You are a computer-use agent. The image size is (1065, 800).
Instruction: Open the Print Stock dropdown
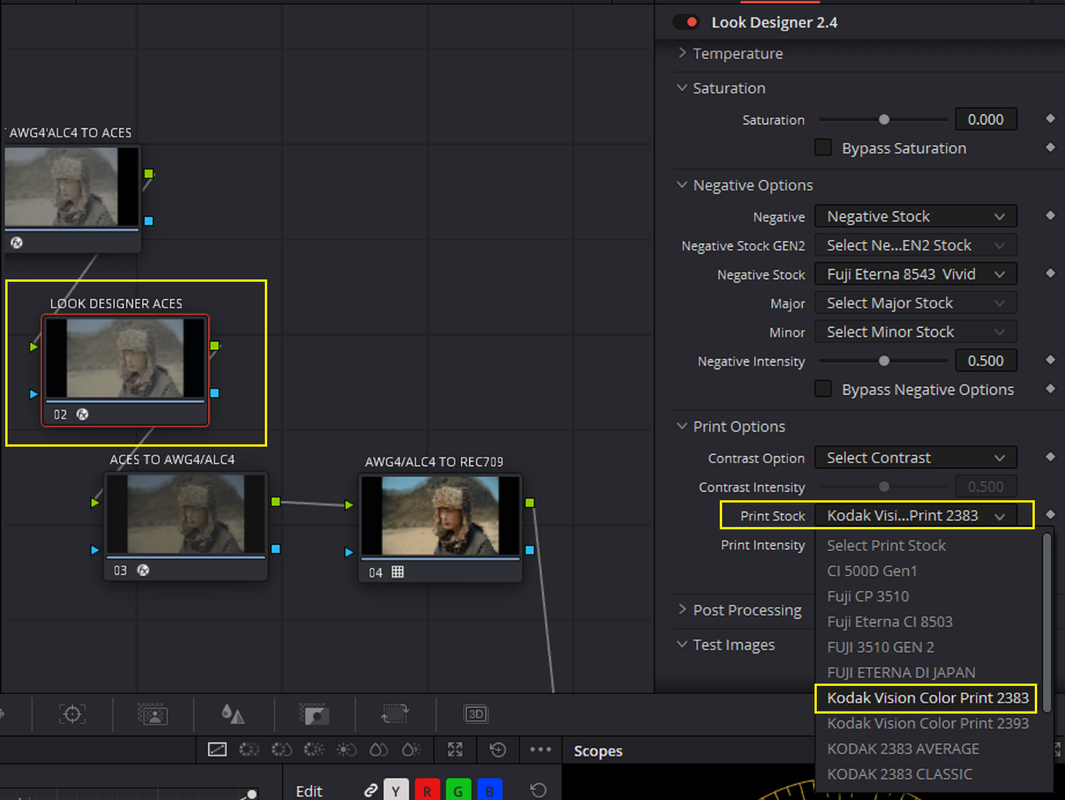(x=916, y=515)
